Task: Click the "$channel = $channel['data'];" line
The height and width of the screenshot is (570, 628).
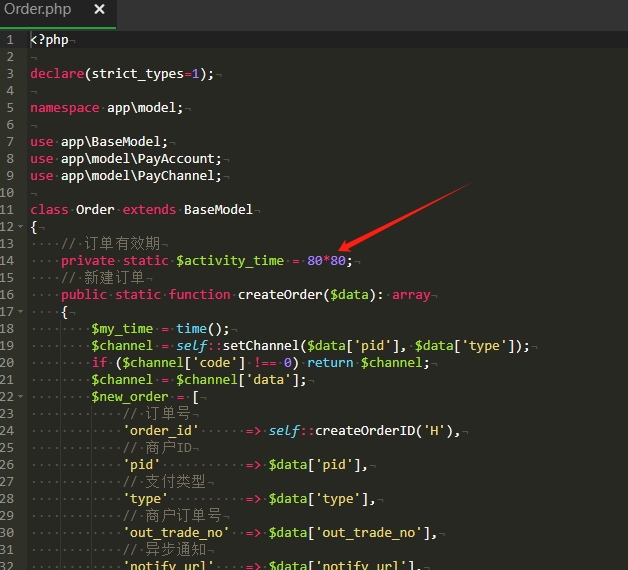Action: (x=199, y=380)
